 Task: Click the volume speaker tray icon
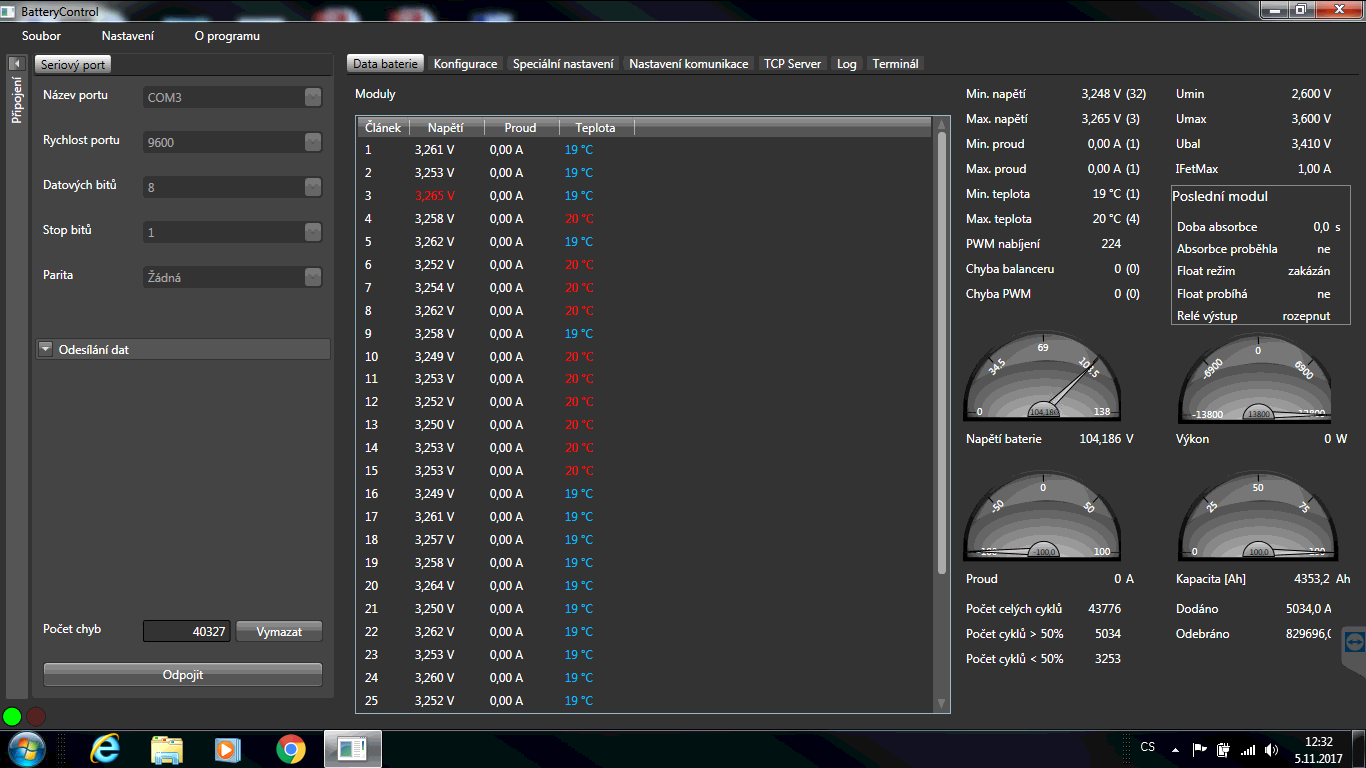(x=1271, y=749)
